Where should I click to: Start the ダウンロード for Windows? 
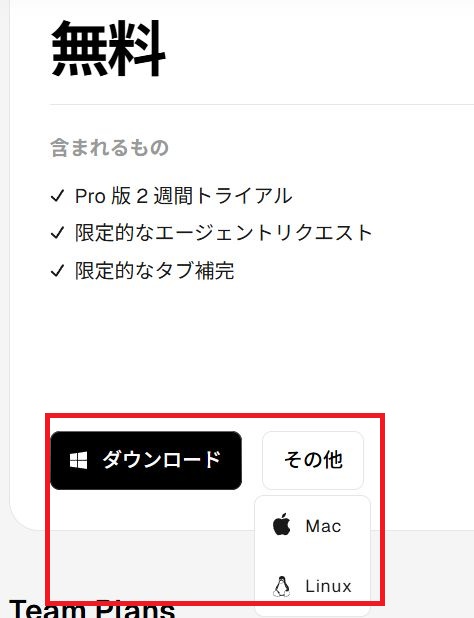[146, 460]
